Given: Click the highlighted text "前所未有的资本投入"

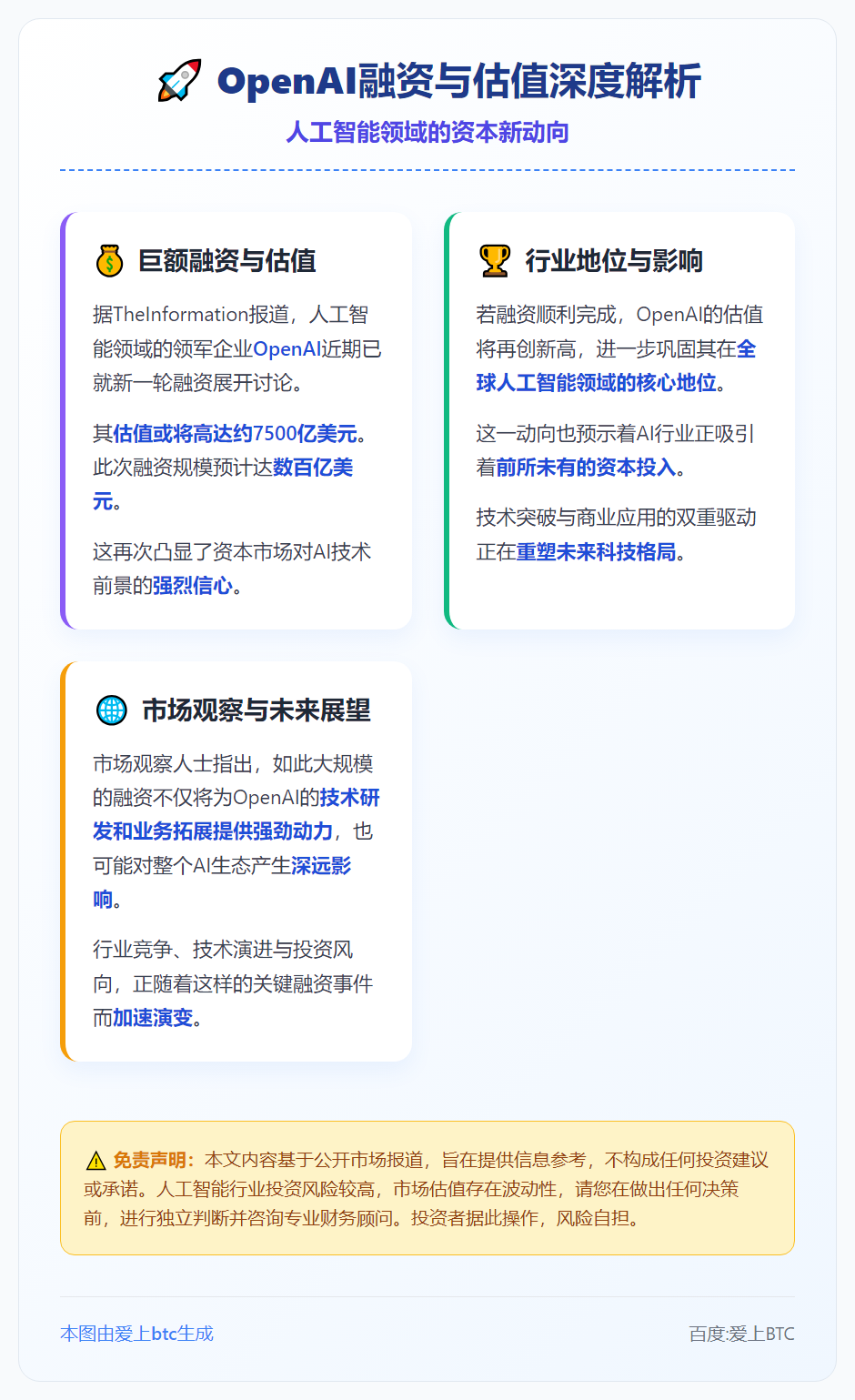Looking at the screenshot, I should pyautogui.click(x=587, y=468).
